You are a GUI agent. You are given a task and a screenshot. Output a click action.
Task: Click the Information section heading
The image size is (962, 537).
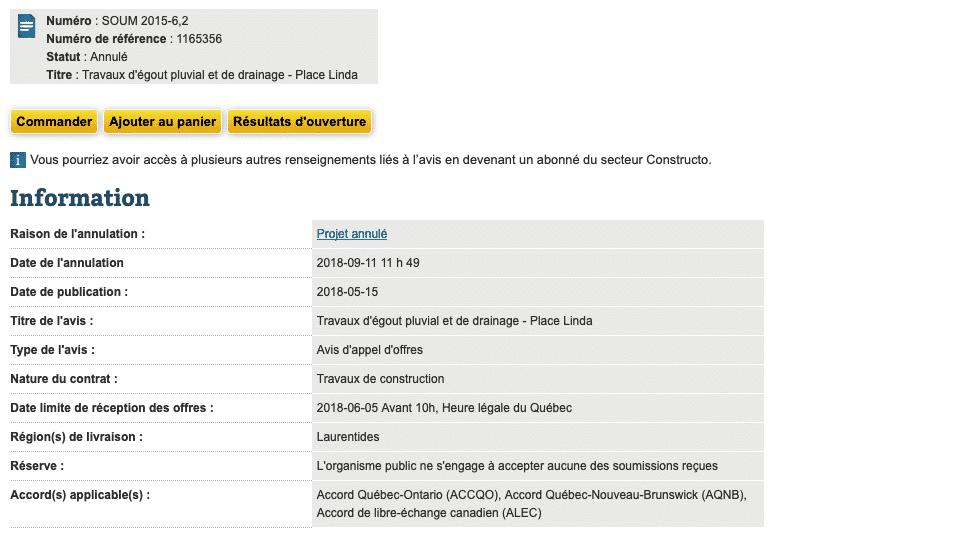tap(80, 198)
